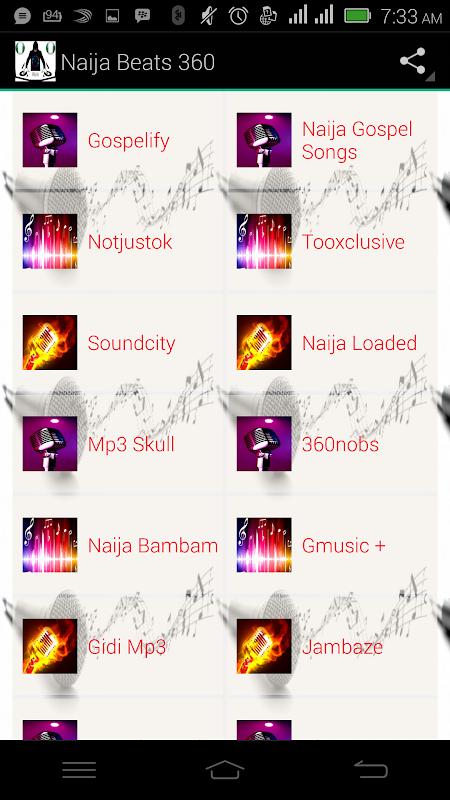Open Mp3 Skull source
450x800 pixels.
131,444
